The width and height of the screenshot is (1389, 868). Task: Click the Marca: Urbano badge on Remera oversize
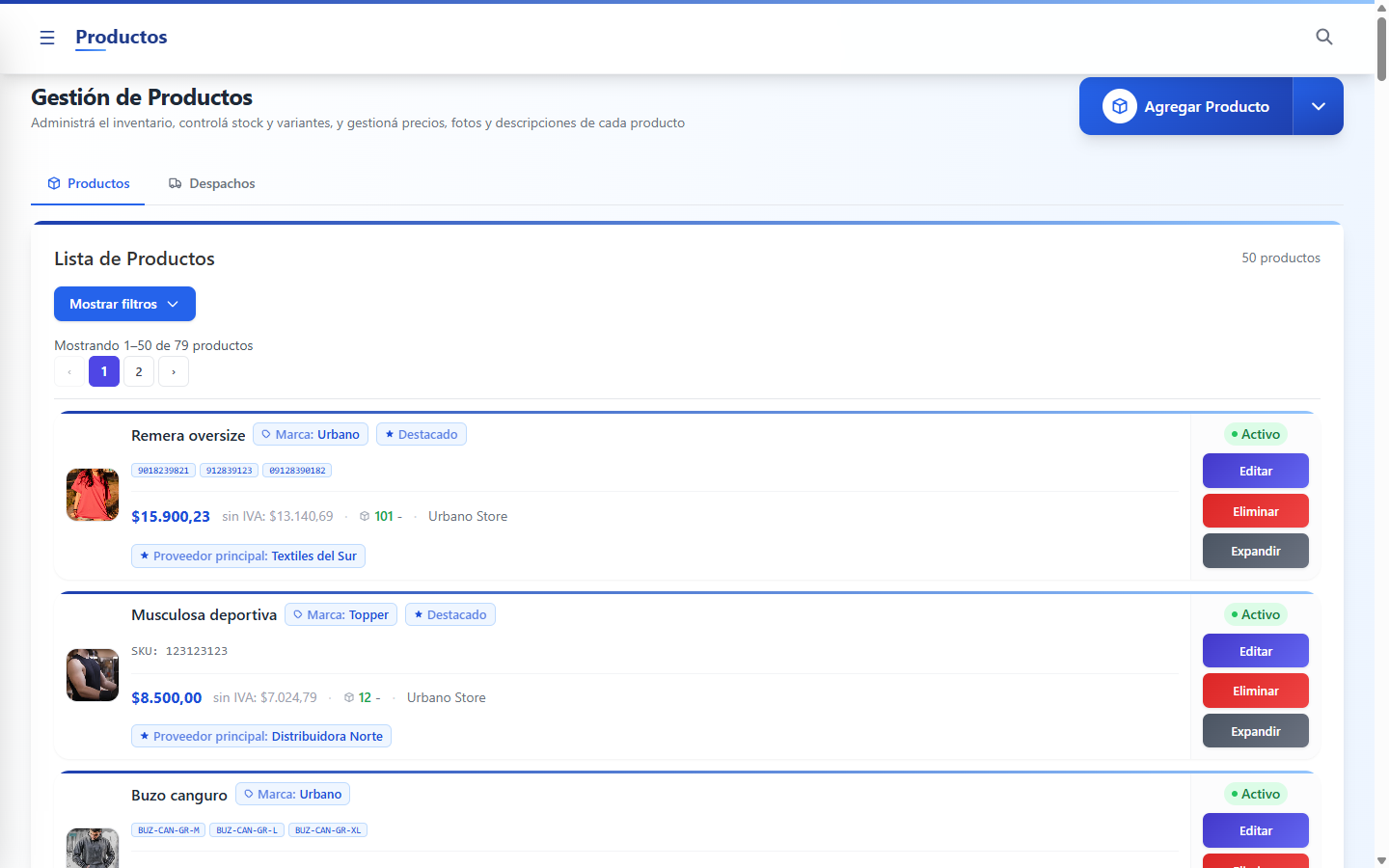click(311, 434)
